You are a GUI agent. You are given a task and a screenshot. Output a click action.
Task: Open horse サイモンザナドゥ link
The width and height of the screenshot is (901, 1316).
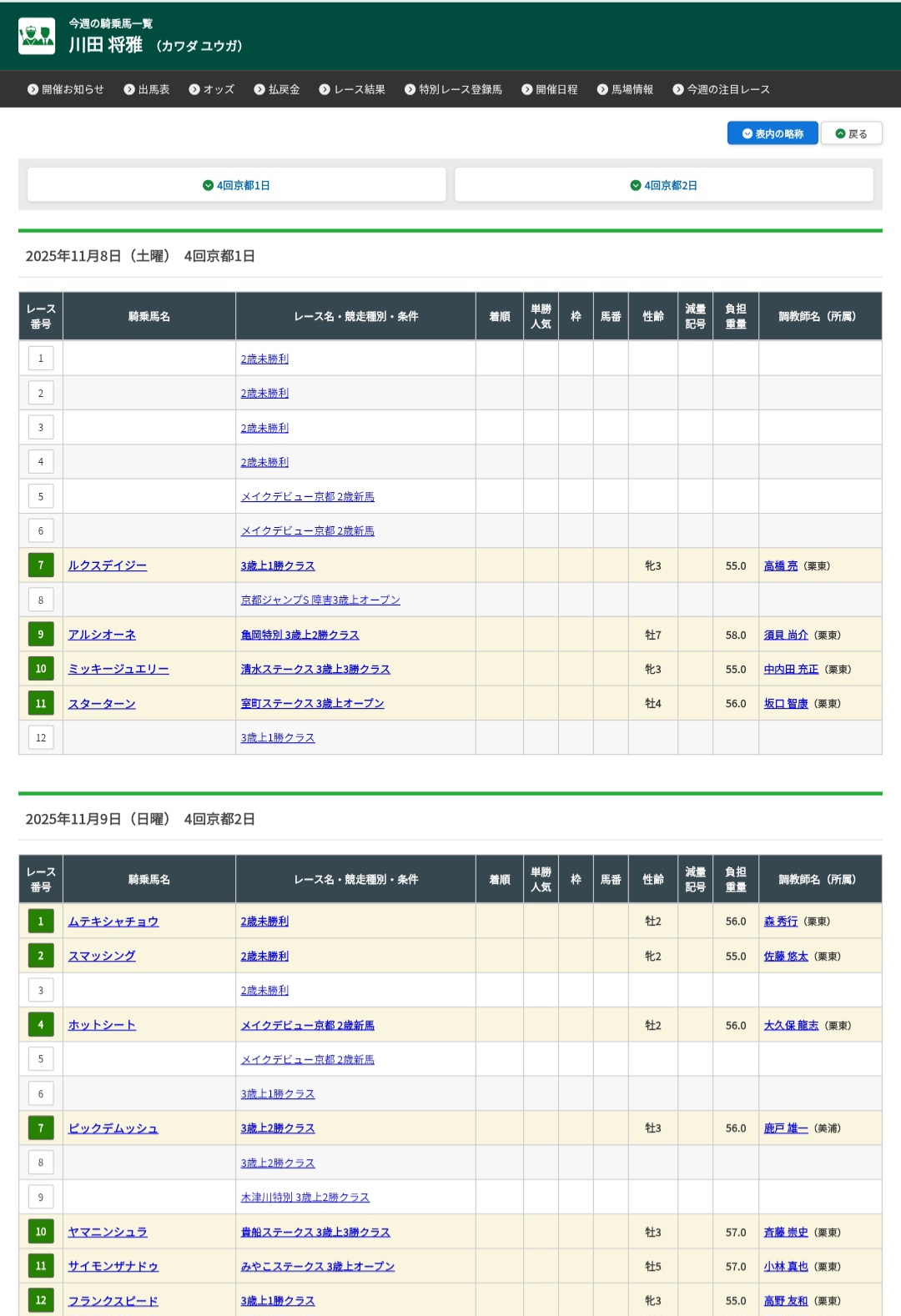point(113,1266)
